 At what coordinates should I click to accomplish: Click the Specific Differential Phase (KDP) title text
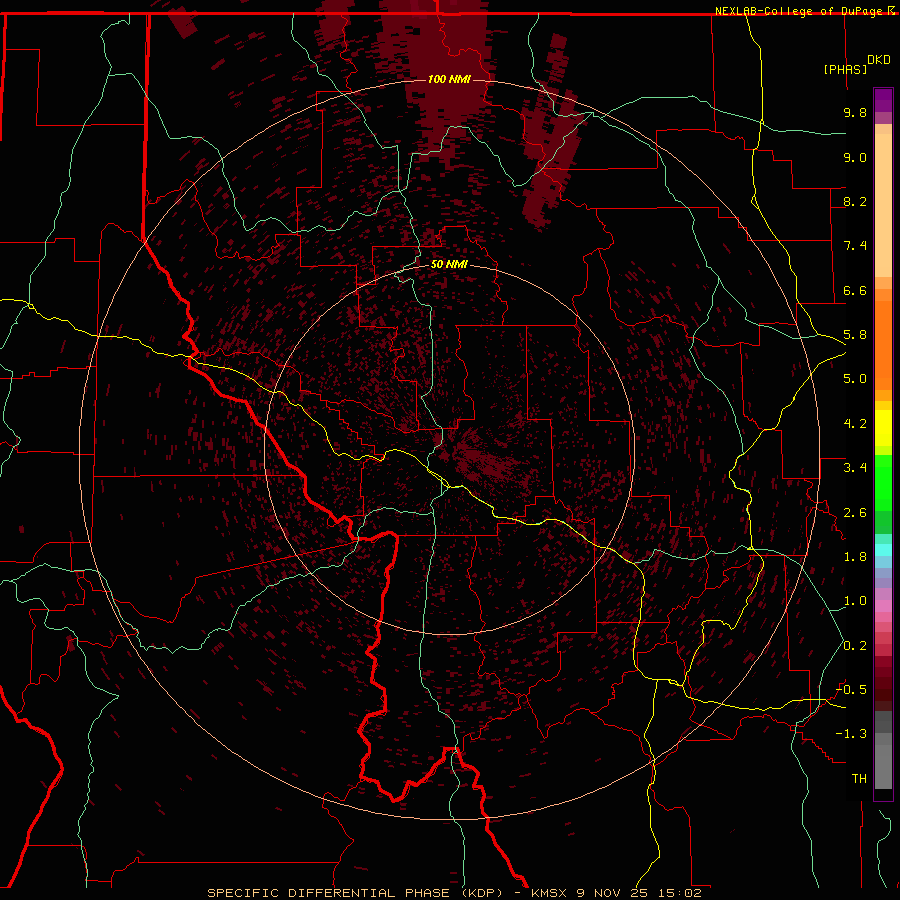pyautogui.click(x=355, y=893)
